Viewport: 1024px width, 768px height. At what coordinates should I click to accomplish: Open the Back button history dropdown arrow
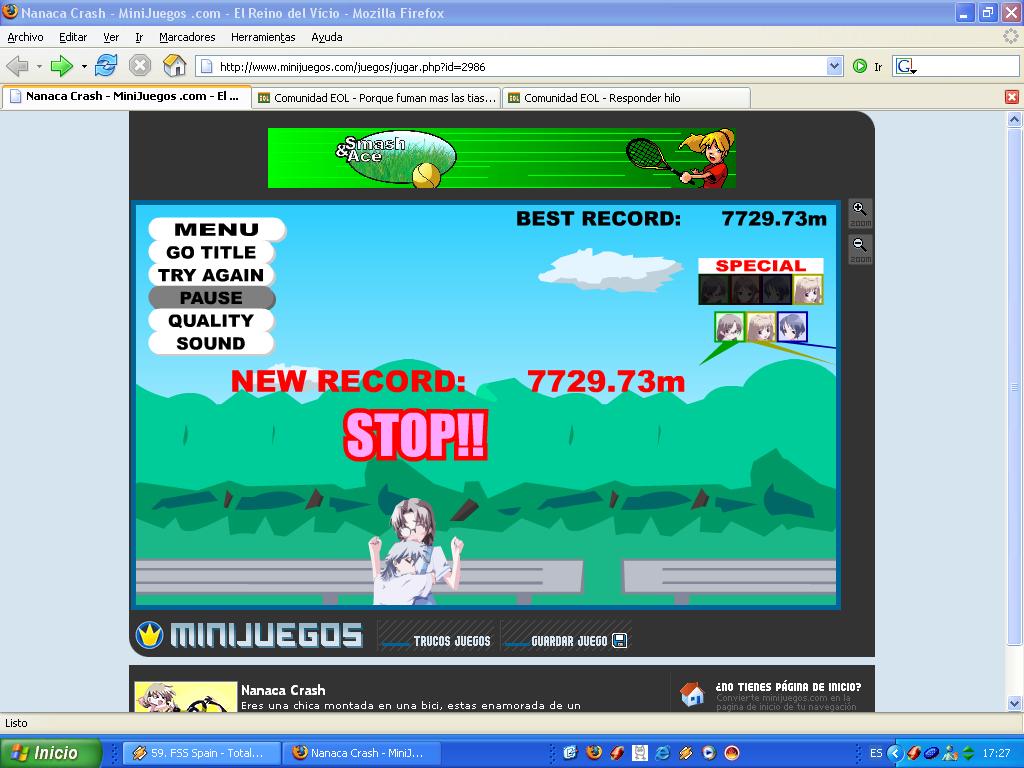coord(39,66)
